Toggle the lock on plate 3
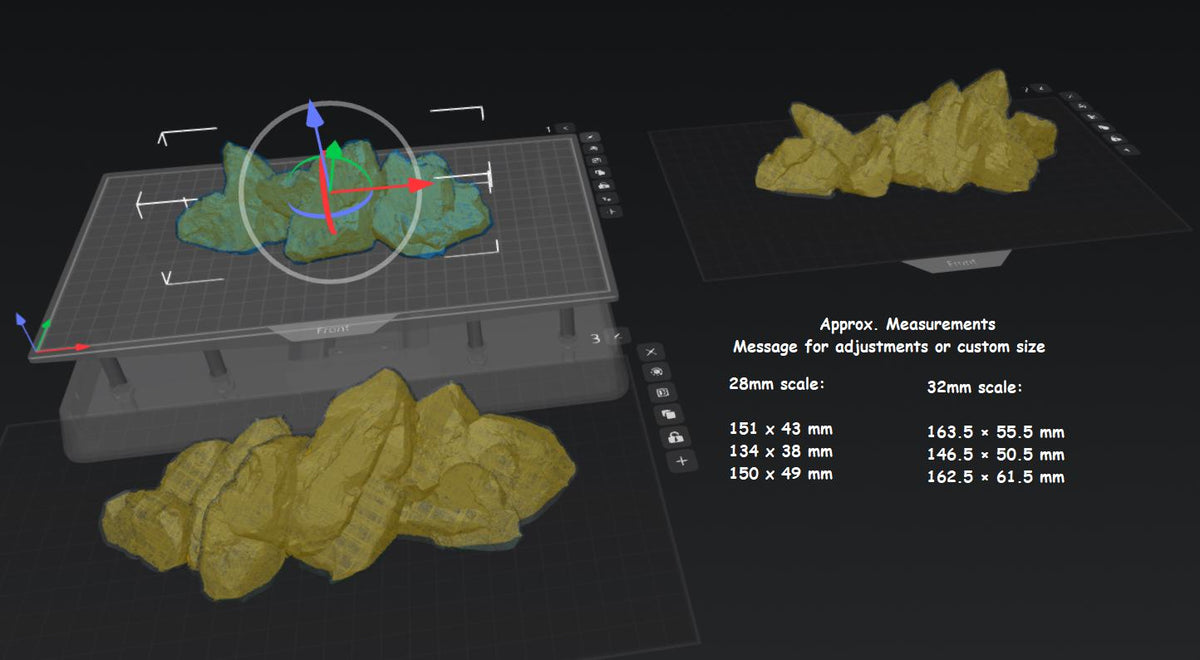1200x660 pixels. pyautogui.click(x=675, y=437)
